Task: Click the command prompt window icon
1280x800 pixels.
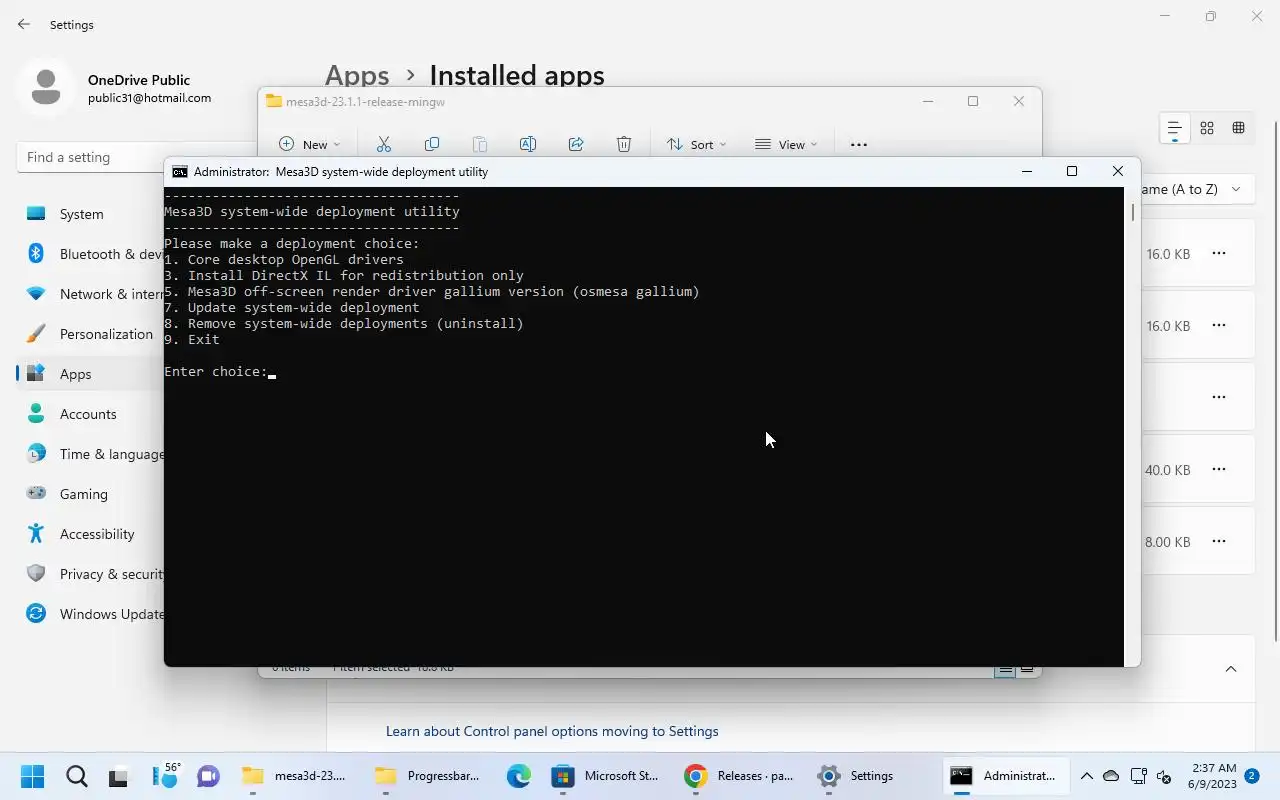Action: 180,172
